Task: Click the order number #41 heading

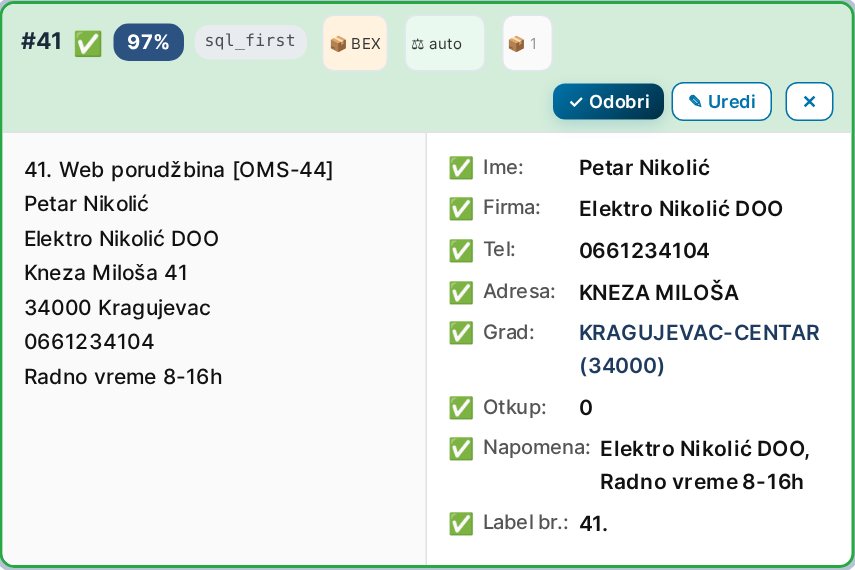Action: (x=41, y=41)
